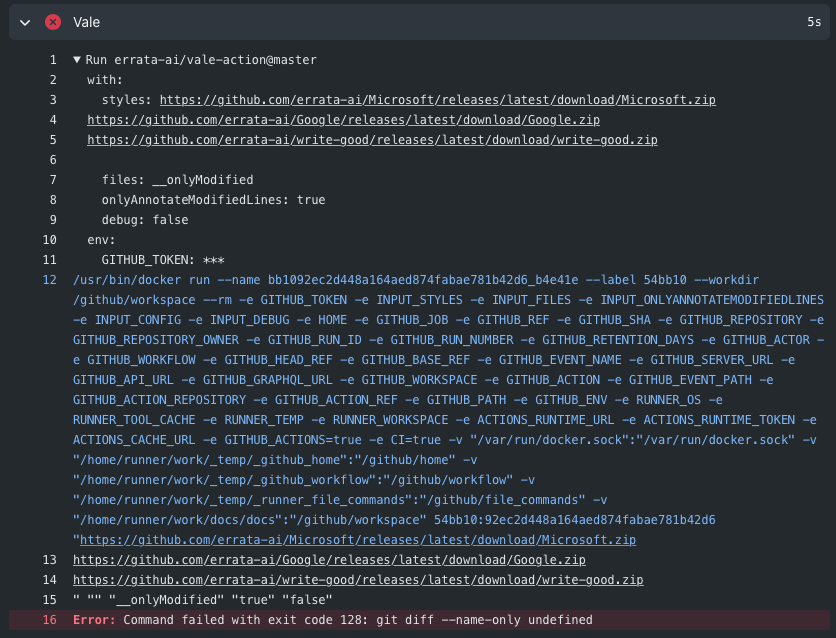Click the red failure status icon beside Vale
The height and width of the screenshot is (638, 836).
click(x=53, y=22)
